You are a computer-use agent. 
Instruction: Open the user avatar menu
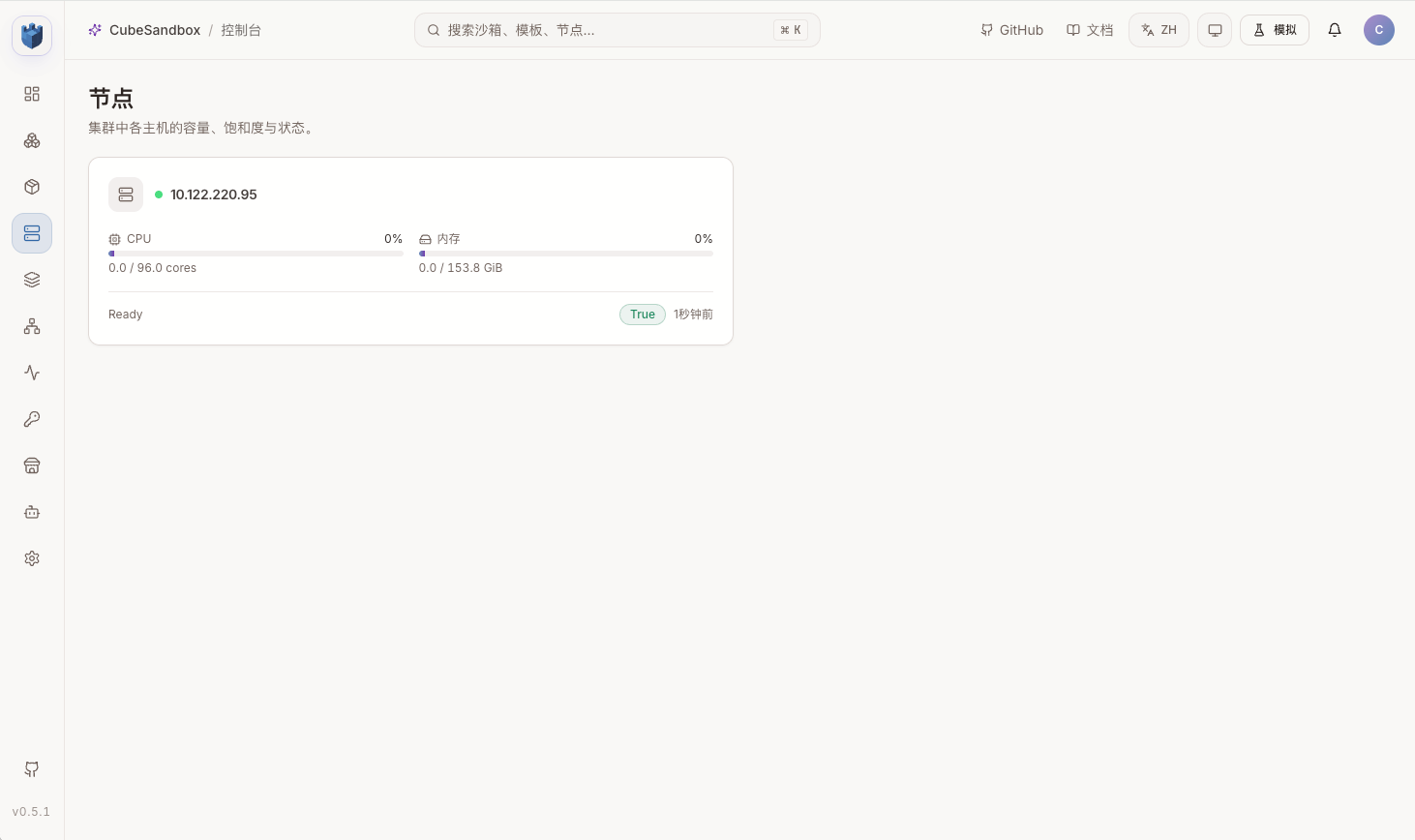click(x=1379, y=30)
